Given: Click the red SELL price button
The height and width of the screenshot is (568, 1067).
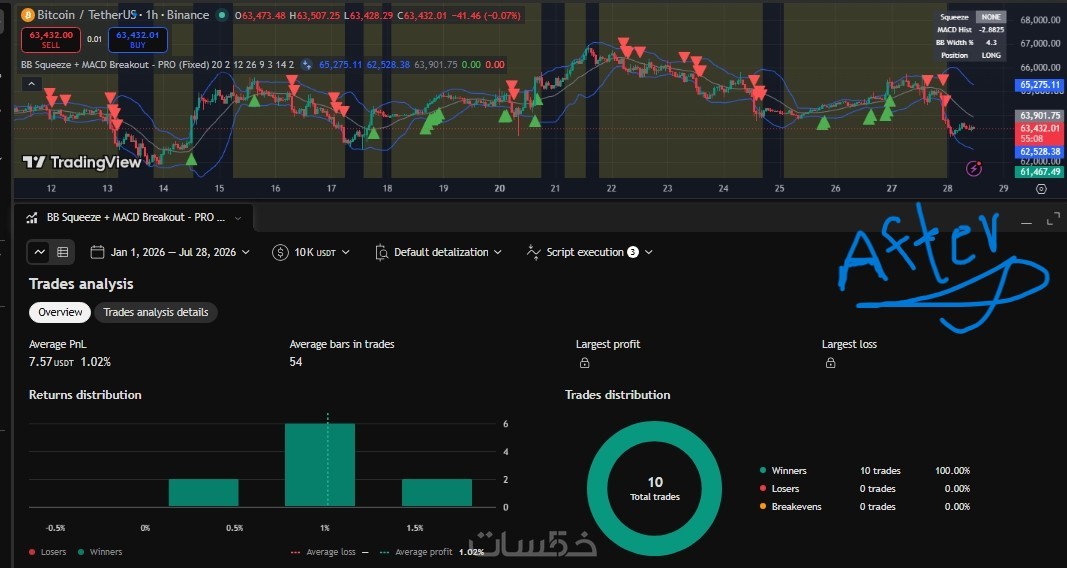Looking at the screenshot, I should [50, 40].
